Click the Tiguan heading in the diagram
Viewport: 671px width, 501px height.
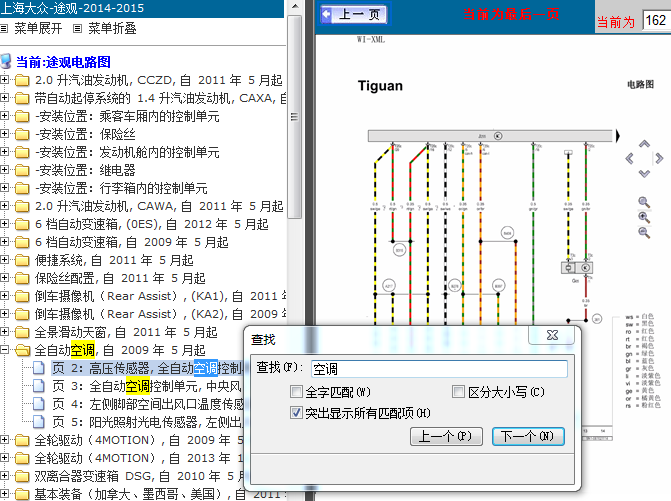[380, 86]
